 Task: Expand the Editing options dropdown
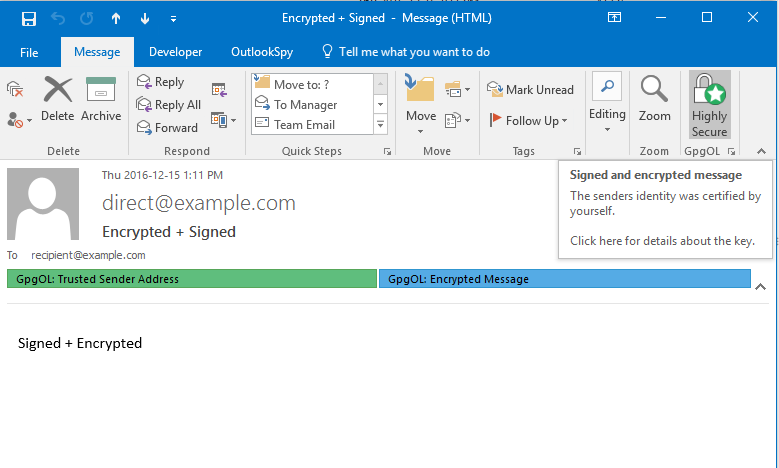[x=606, y=100]
